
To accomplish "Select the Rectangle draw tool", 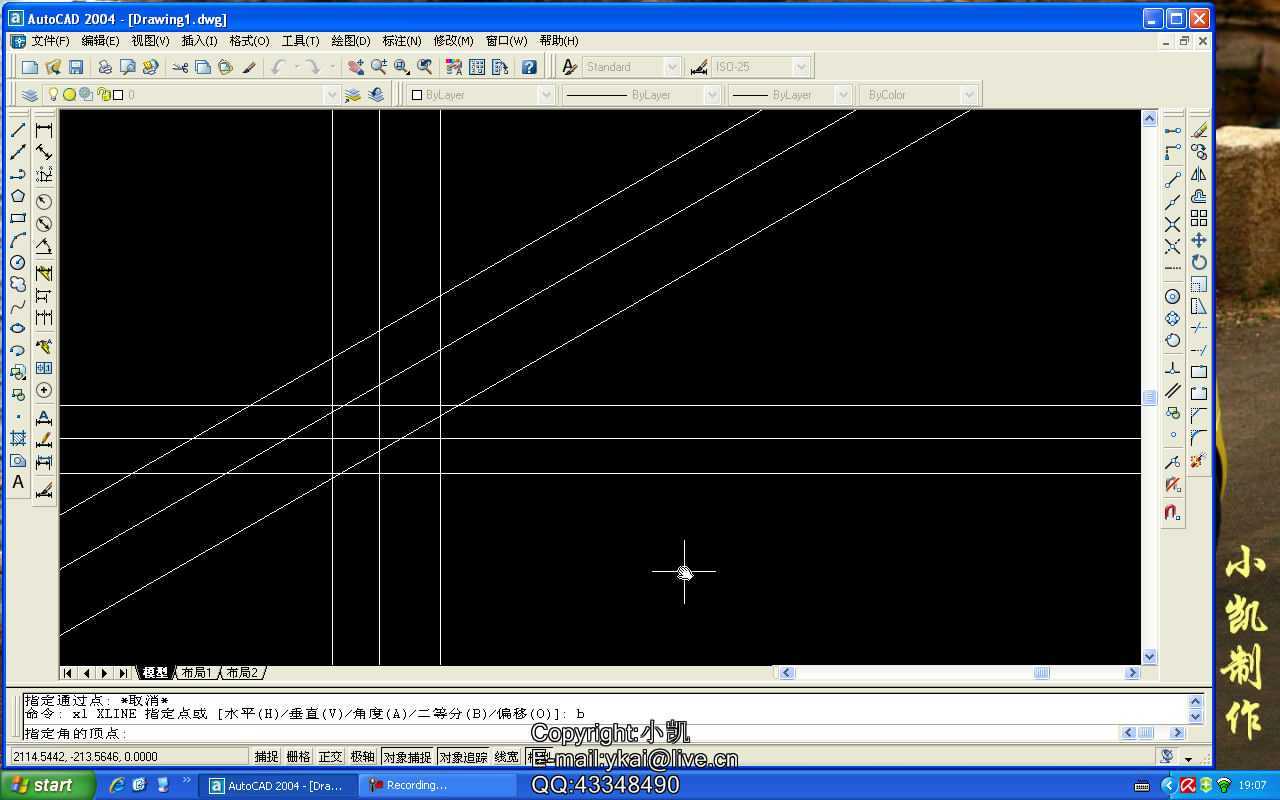I will [x=18, y=218].
